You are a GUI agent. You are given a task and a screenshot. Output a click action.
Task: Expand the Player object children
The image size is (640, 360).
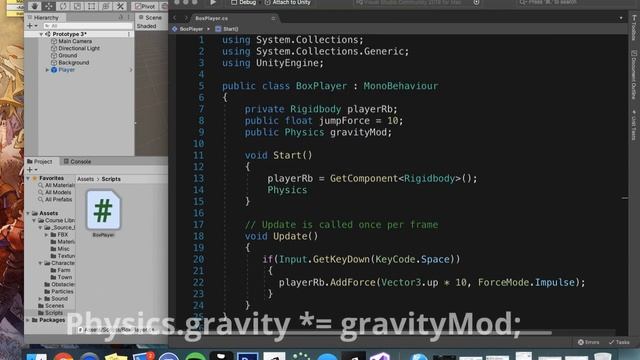pyautogui.click(x=47, y=70)
